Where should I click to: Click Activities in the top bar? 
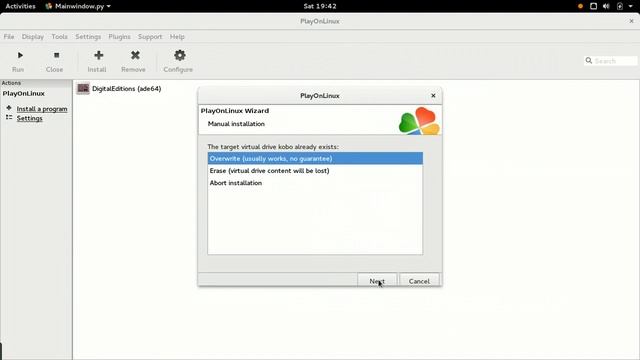coord(20,6)
